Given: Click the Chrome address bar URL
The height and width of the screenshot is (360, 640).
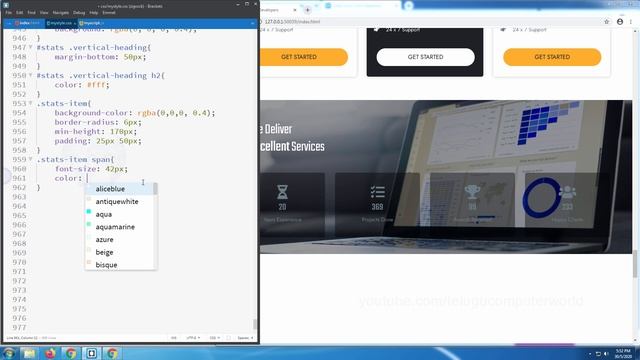Looking at the screenshot, I should pyautogui.click(x=292, y=22).
